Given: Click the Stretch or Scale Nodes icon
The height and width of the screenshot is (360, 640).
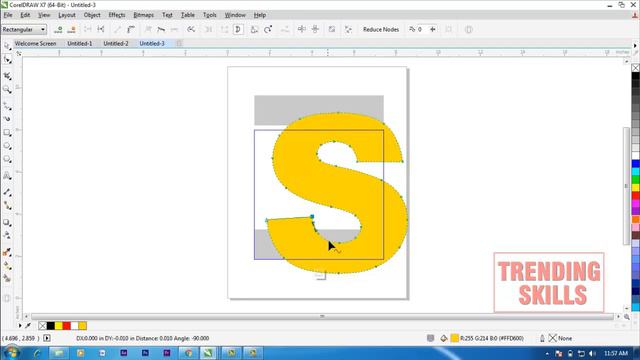Looking at the screenshot, I should tap(254, 29).
